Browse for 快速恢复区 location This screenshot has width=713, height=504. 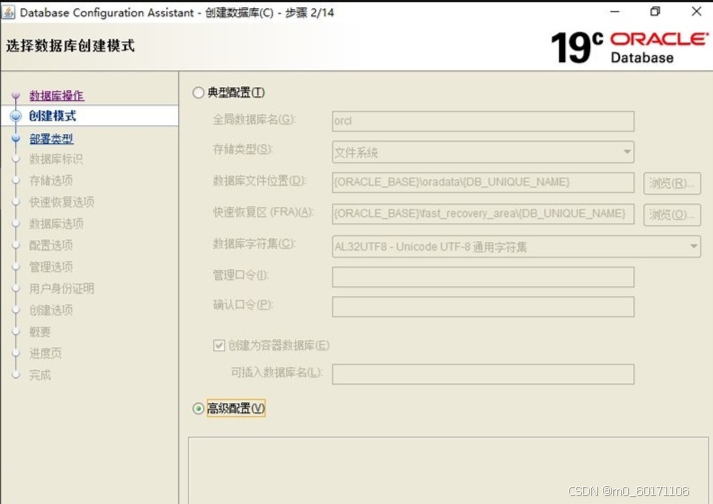click(x=671, y=214)
